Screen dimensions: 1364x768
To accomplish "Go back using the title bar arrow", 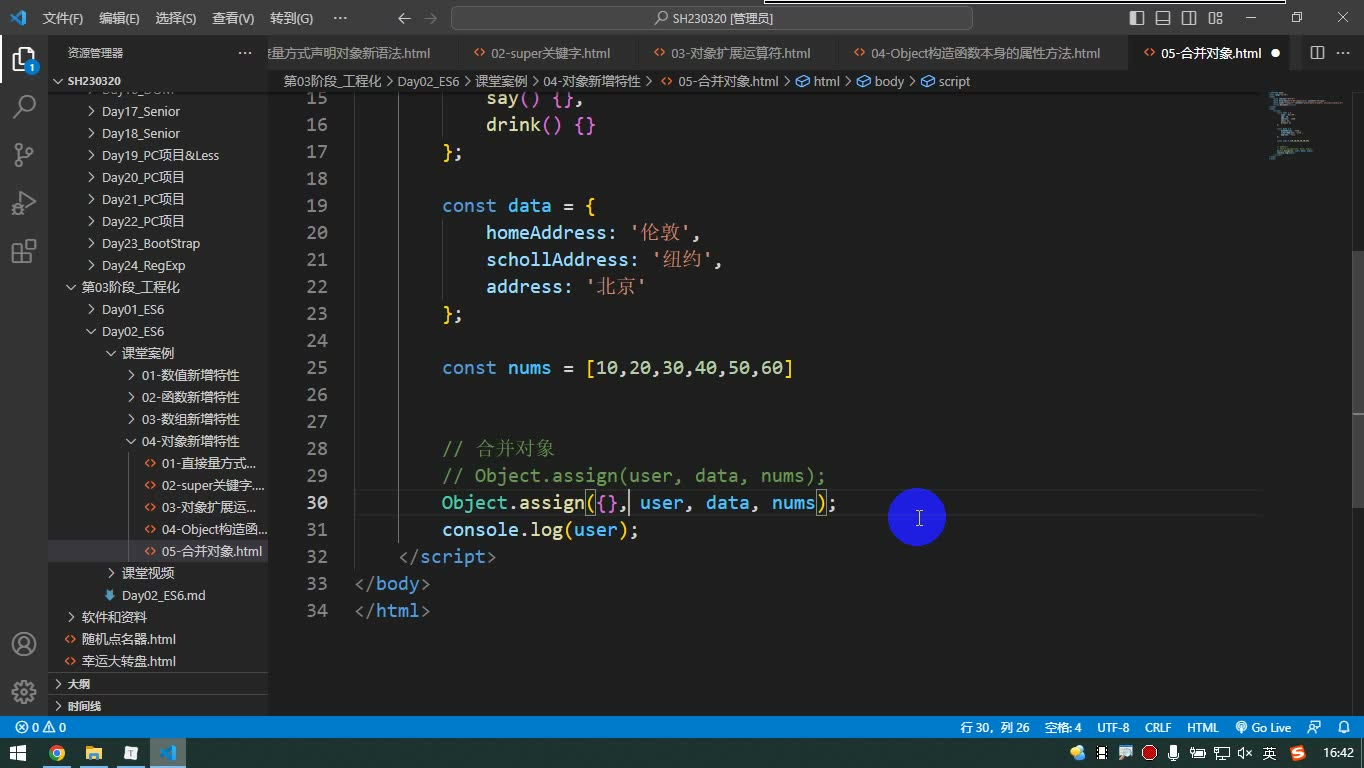I will click(x=404, y=18).
